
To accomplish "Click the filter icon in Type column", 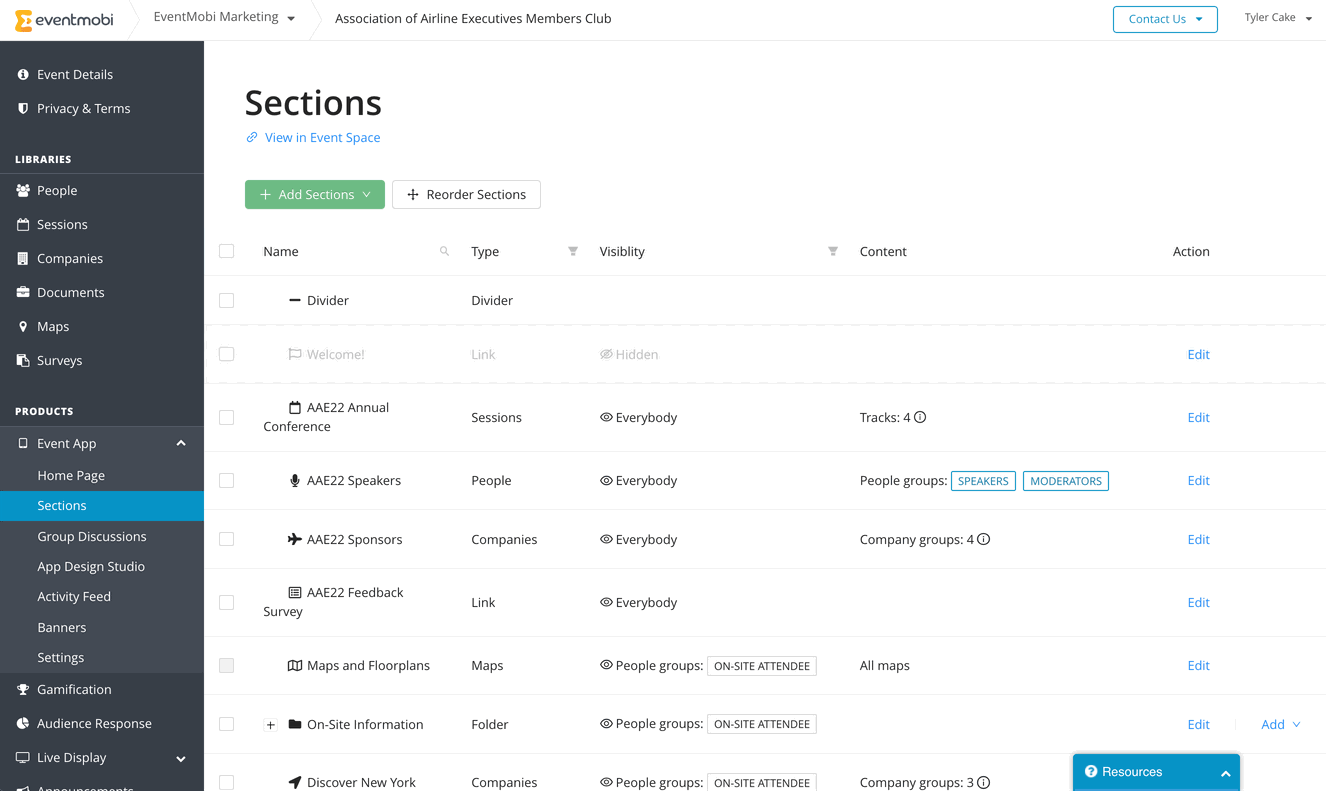I will pos(573,251).
